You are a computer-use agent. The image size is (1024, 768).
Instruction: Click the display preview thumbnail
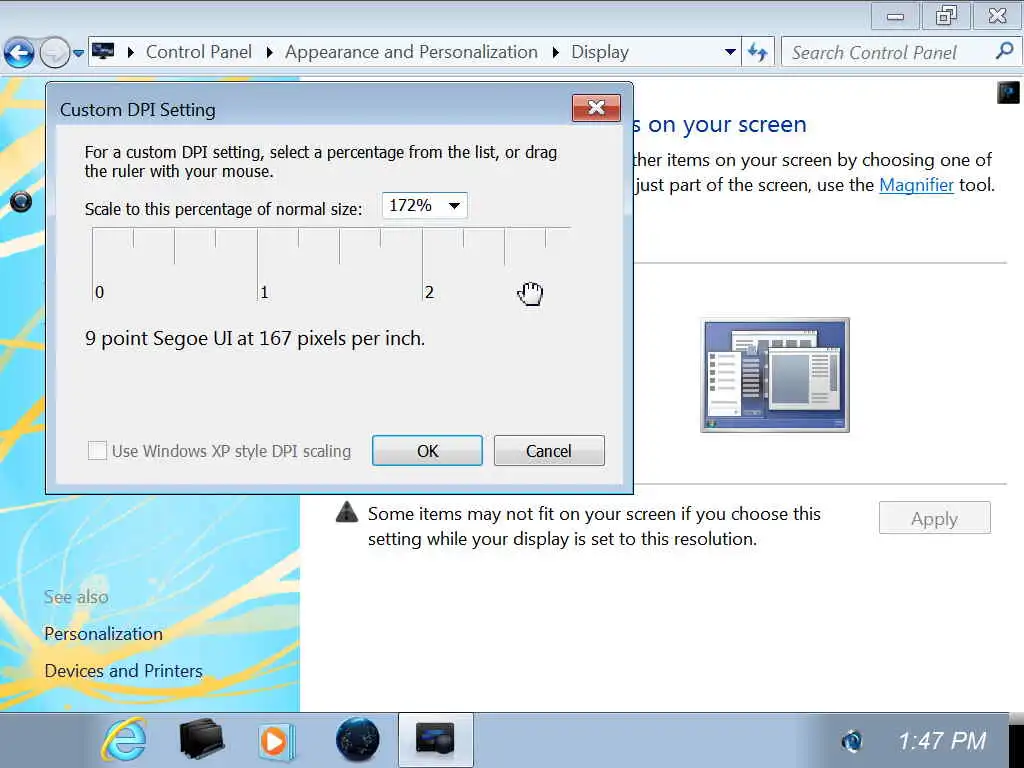(775, 375)
